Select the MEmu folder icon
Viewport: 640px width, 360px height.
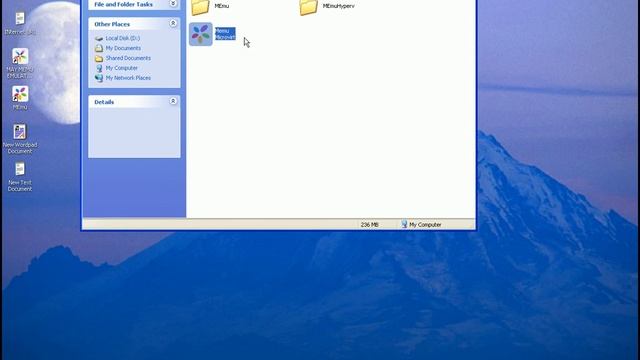pyautogui.click(x=200, y=7)
